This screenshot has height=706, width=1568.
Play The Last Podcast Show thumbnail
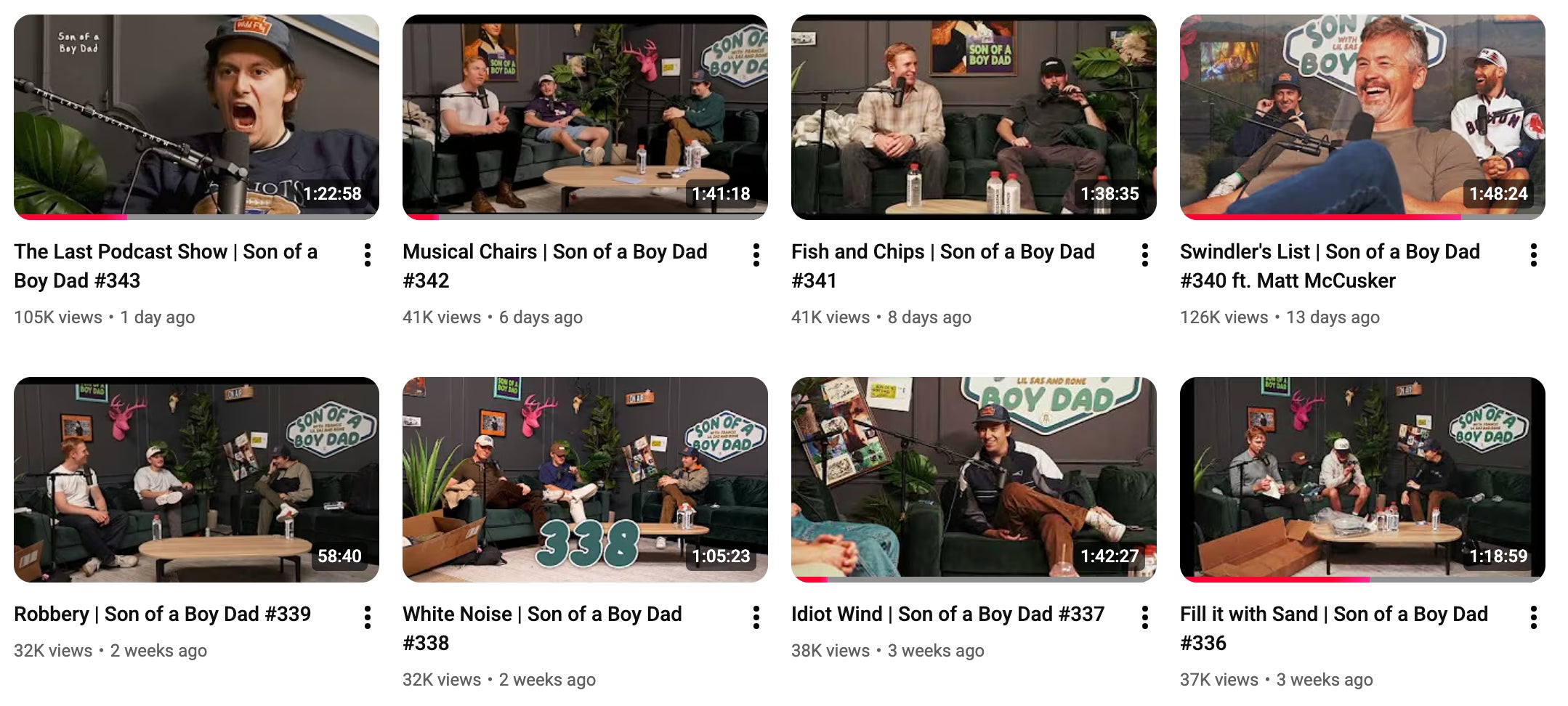click(x=196, y=117)
